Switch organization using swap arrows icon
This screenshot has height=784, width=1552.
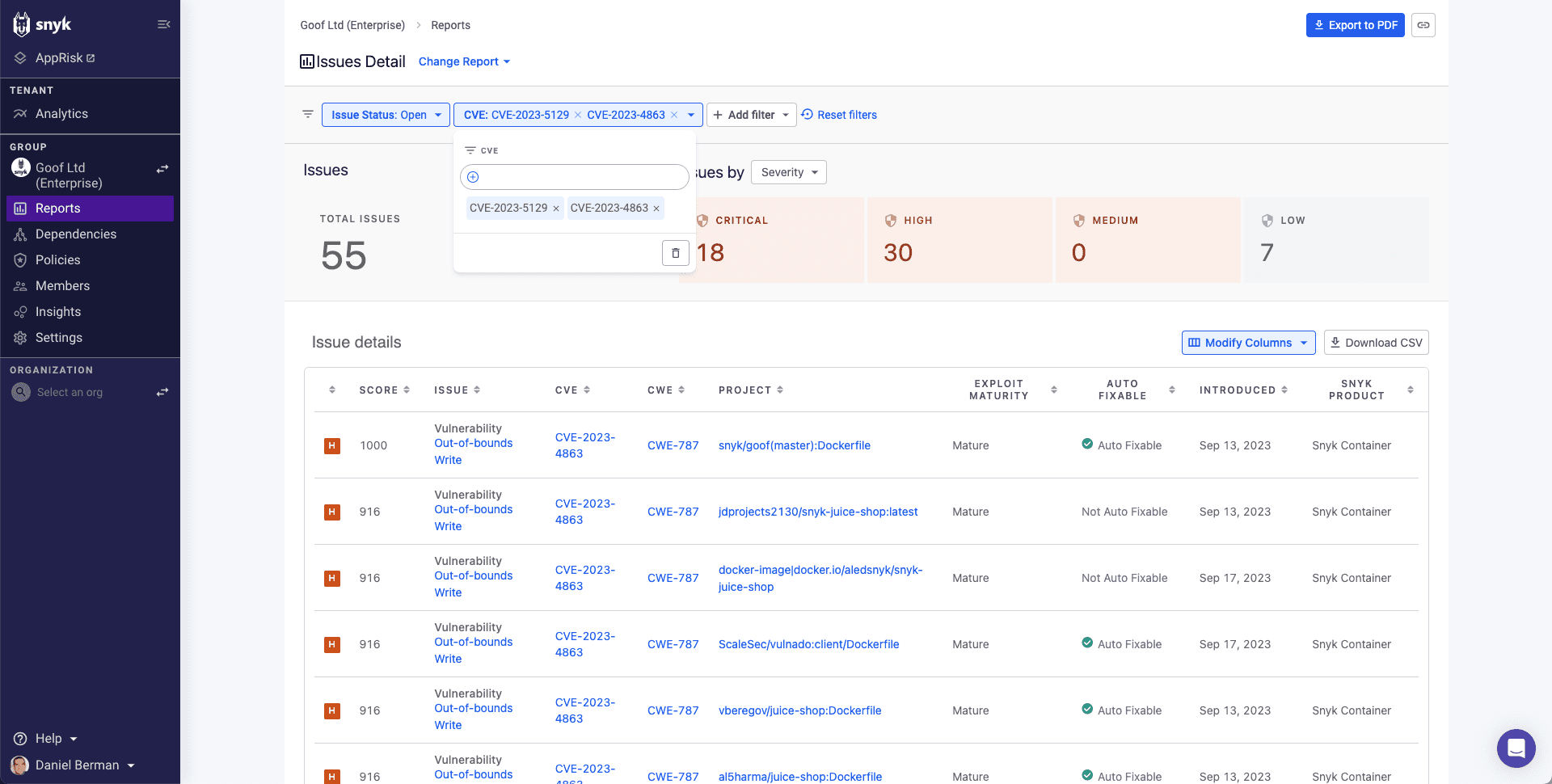[162, 392]
